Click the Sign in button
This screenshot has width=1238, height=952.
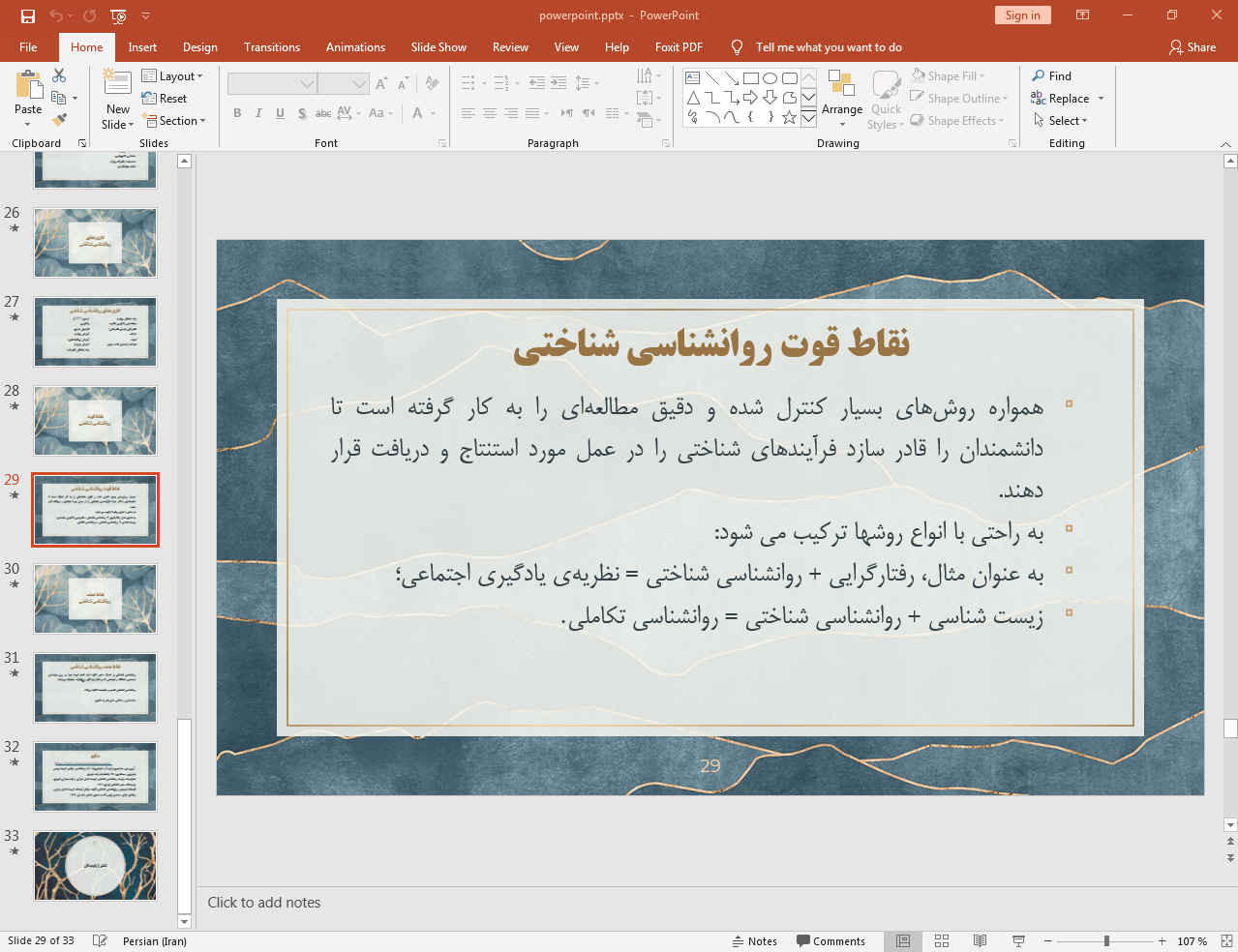[x=1022, y=15]
